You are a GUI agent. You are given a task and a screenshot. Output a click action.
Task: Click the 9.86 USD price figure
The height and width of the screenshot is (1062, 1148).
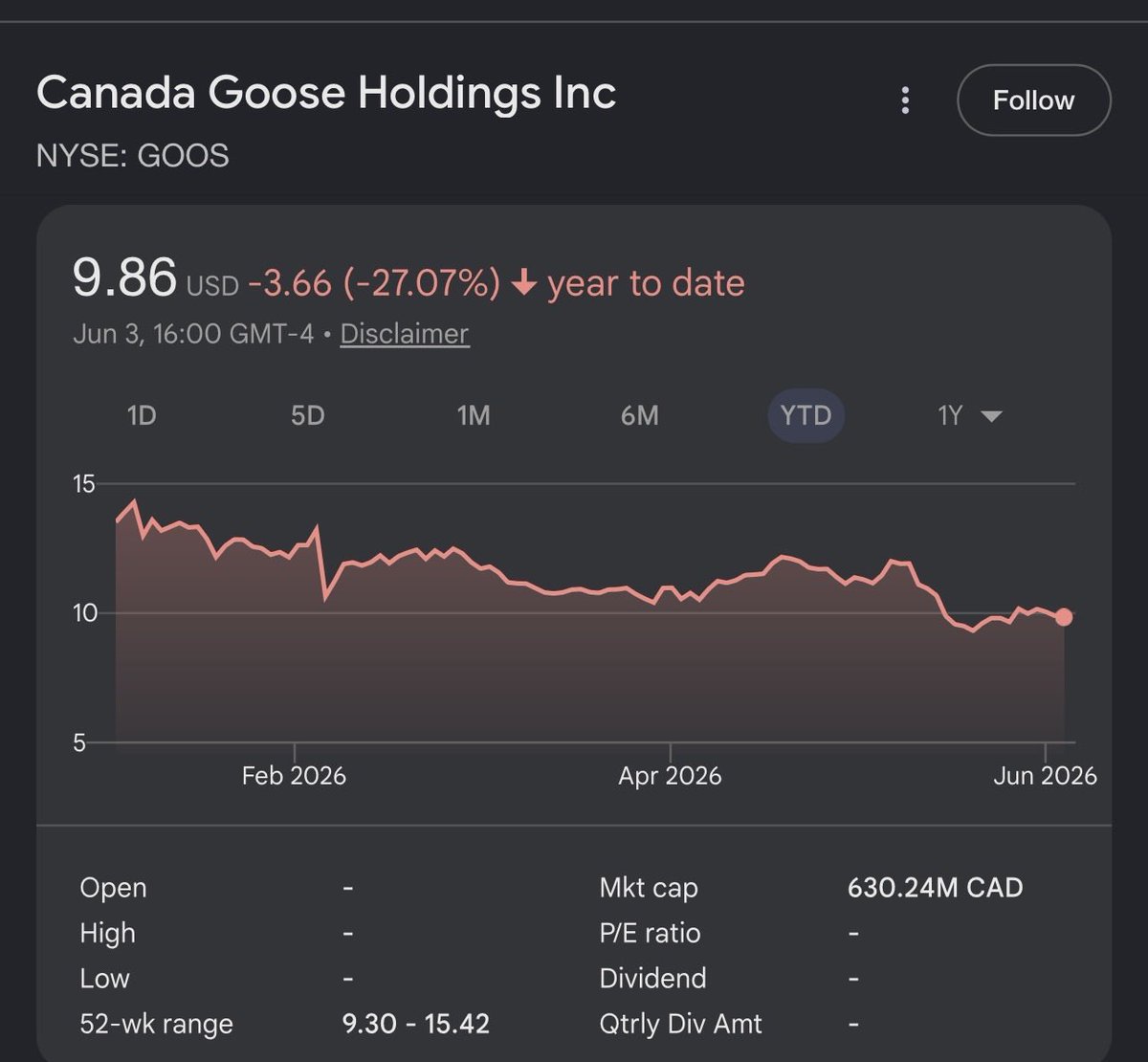tap(155, 278)
